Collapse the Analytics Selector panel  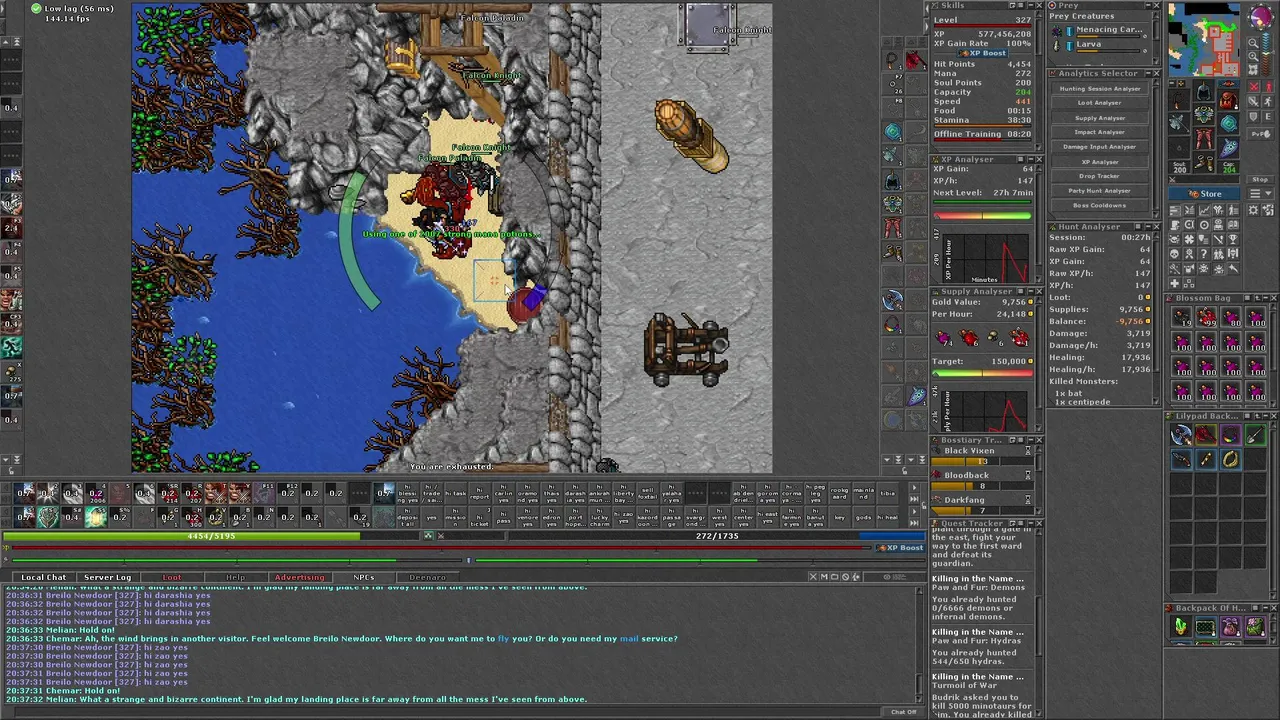[x=1148, y=73]
